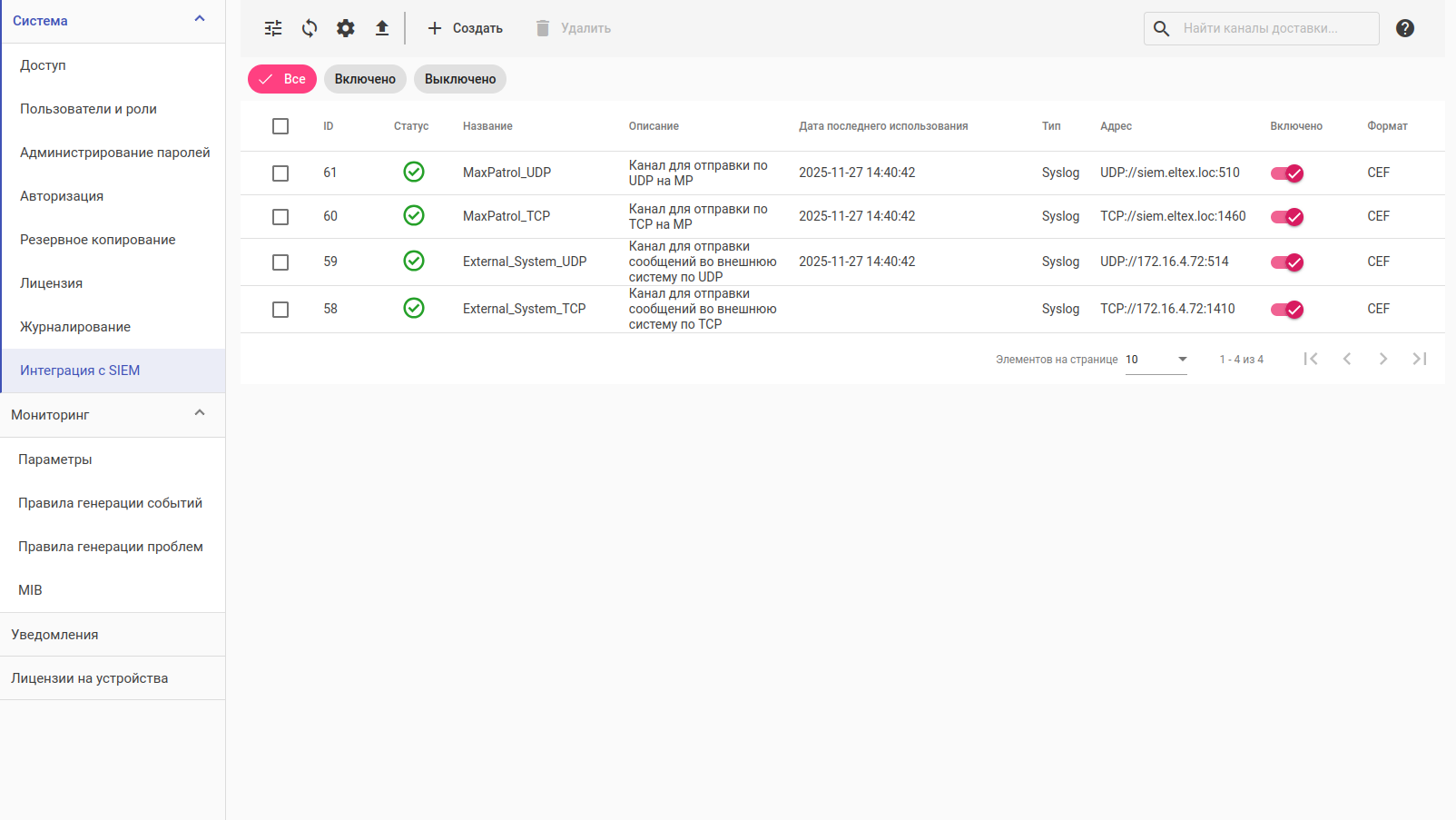Go to the first page of results
This screenshot has height=820, width=1456.
tap(1311, 359)
